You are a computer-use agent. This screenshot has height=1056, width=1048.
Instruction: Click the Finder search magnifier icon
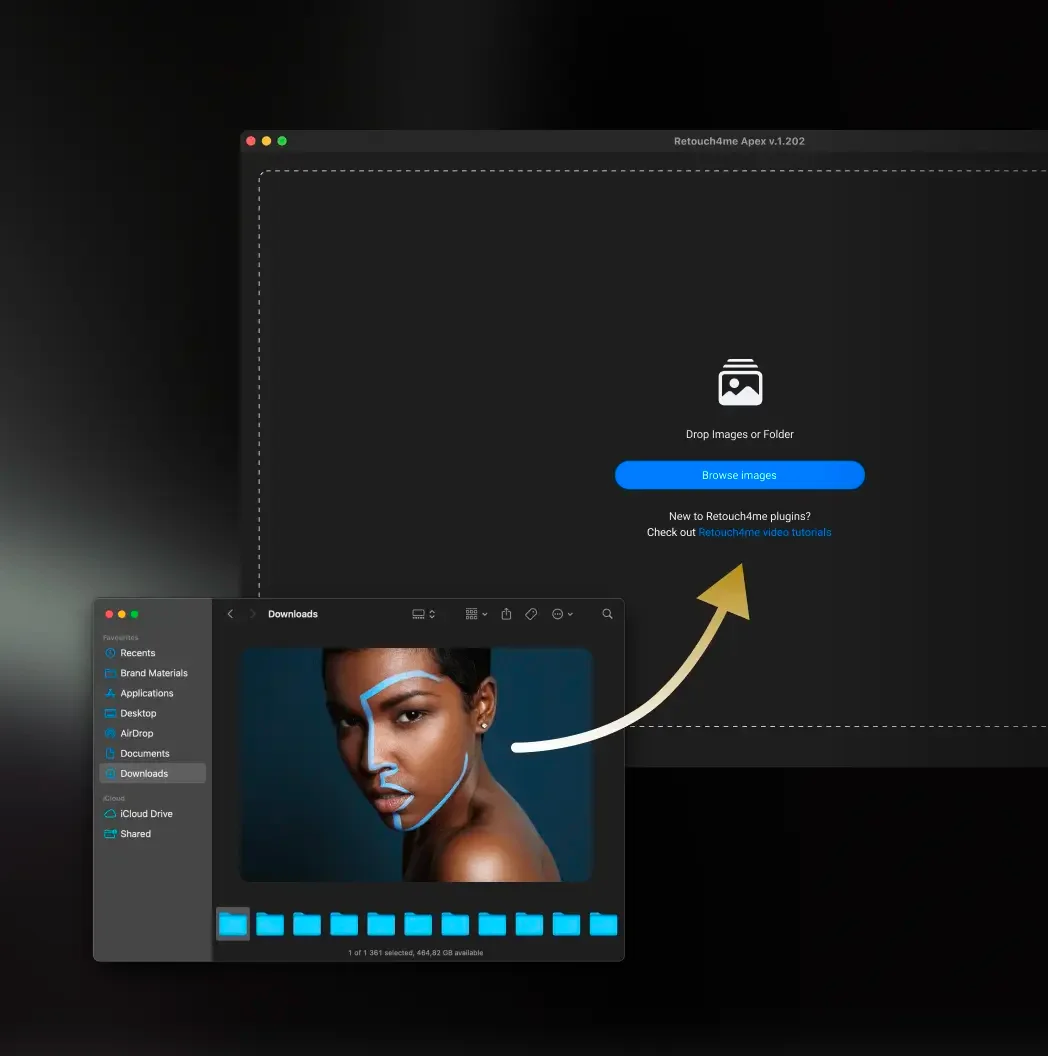tap(608, 614)
